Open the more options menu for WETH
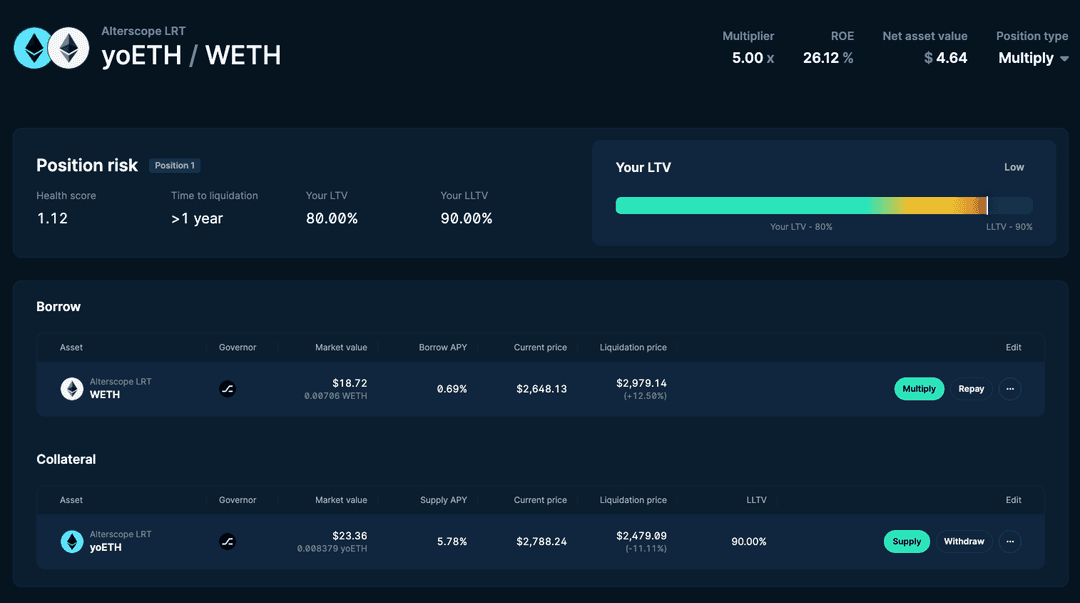The width and height of the screenshot is (1080, 603). [1010, 389]
